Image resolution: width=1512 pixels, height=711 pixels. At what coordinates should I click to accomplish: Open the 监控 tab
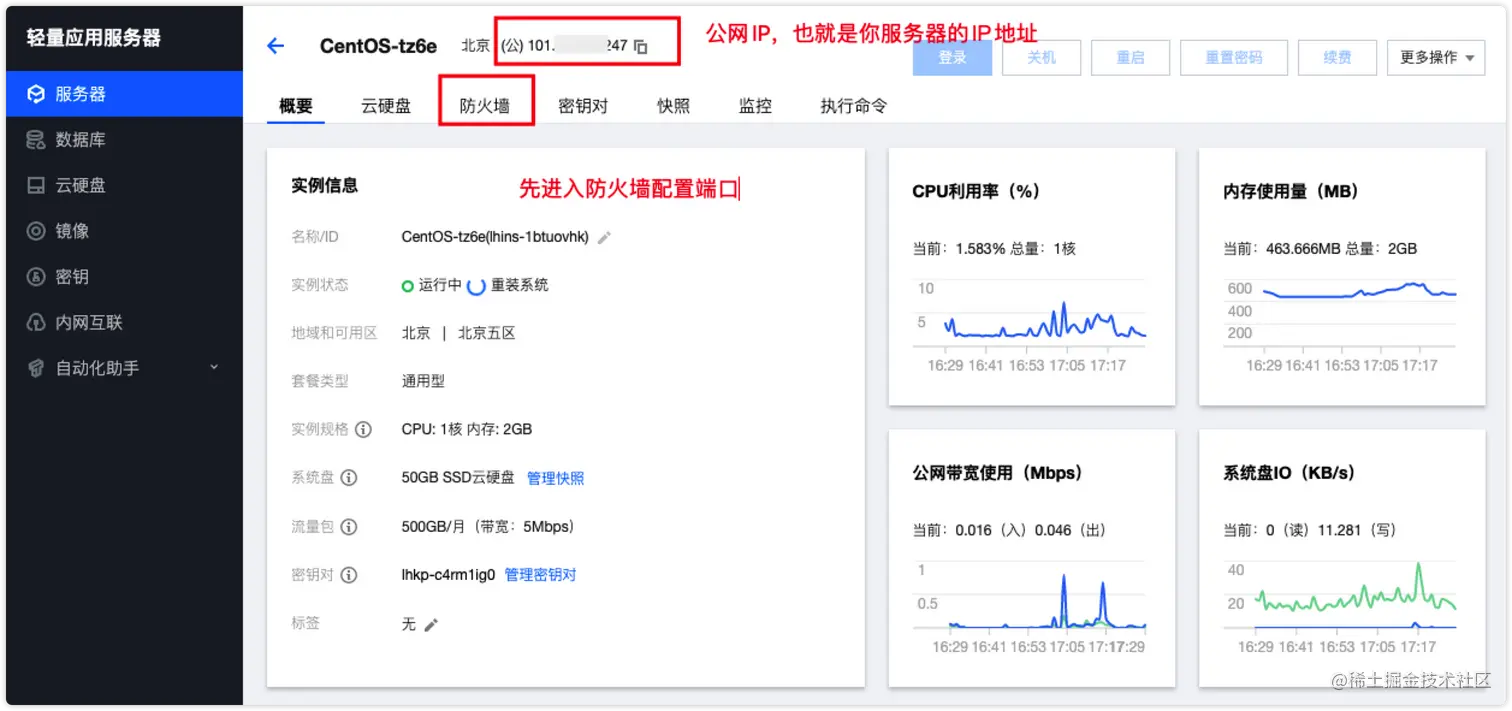click(755, 106)
